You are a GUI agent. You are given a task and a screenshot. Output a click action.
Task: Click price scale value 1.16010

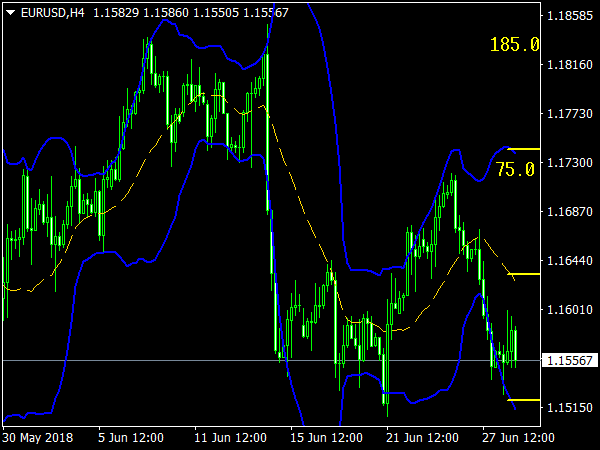[570, 310]
